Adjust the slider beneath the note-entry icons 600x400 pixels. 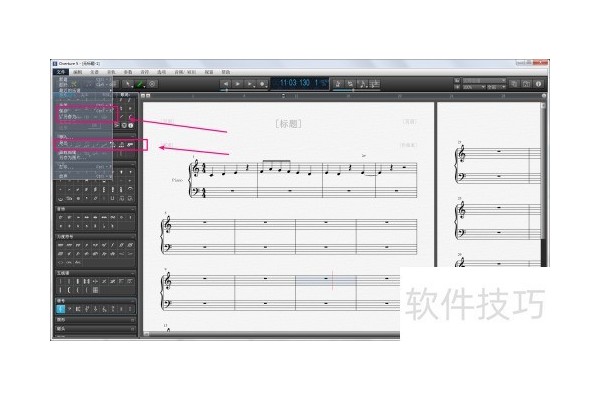point(356,90)
